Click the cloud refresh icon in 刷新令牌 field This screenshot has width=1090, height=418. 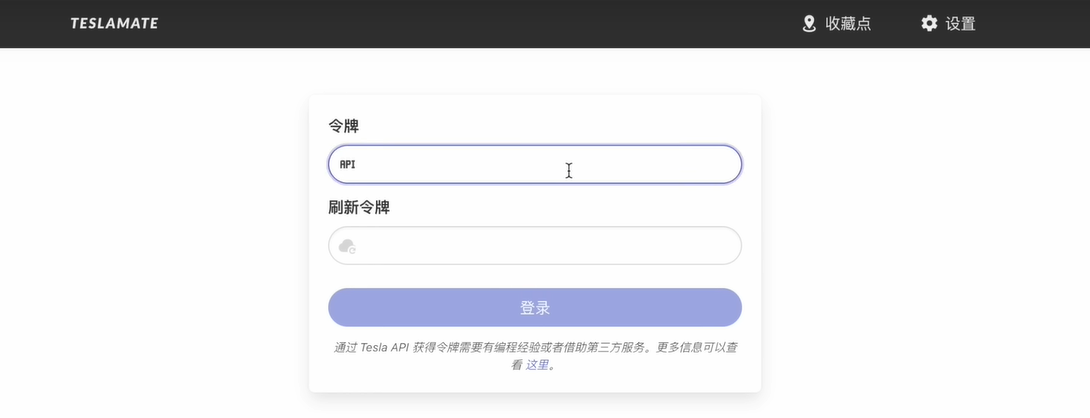pyautogui.click(x=347, y=246)
